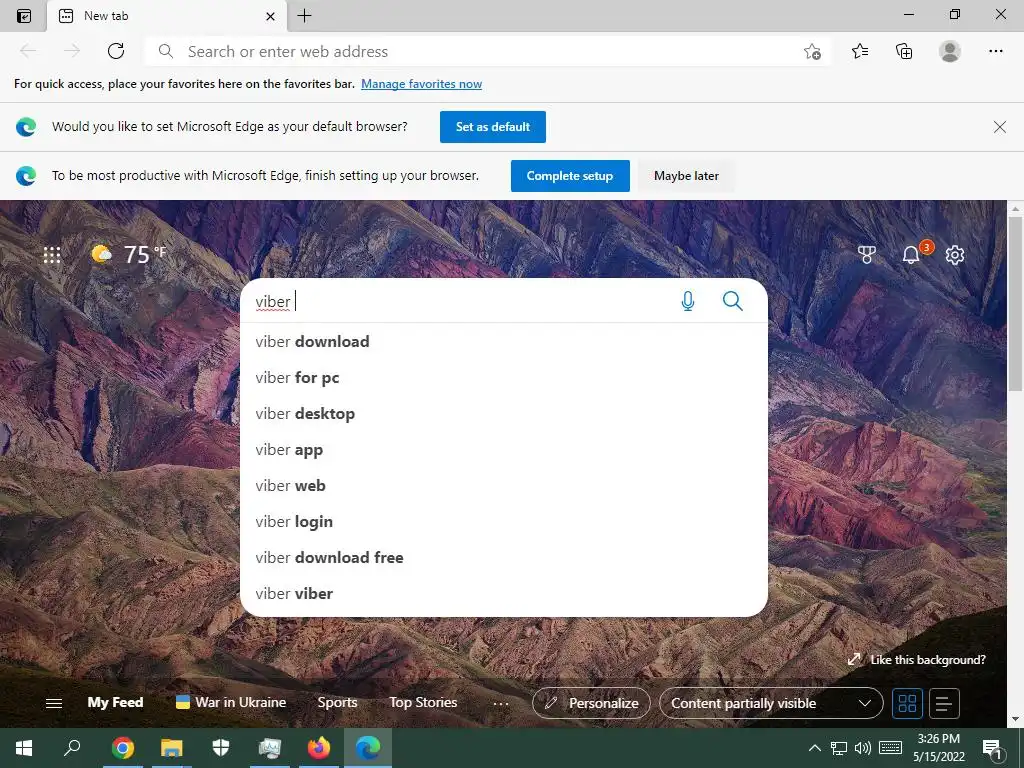Go back with the back arrow
Viewport: 1024px width, 768px height.
click(28, 51)
